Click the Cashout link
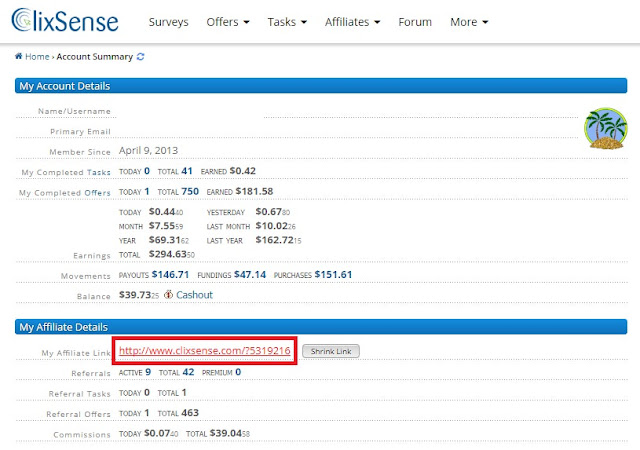640x450 pixels. pyautogui.click(x=194, y=295)
